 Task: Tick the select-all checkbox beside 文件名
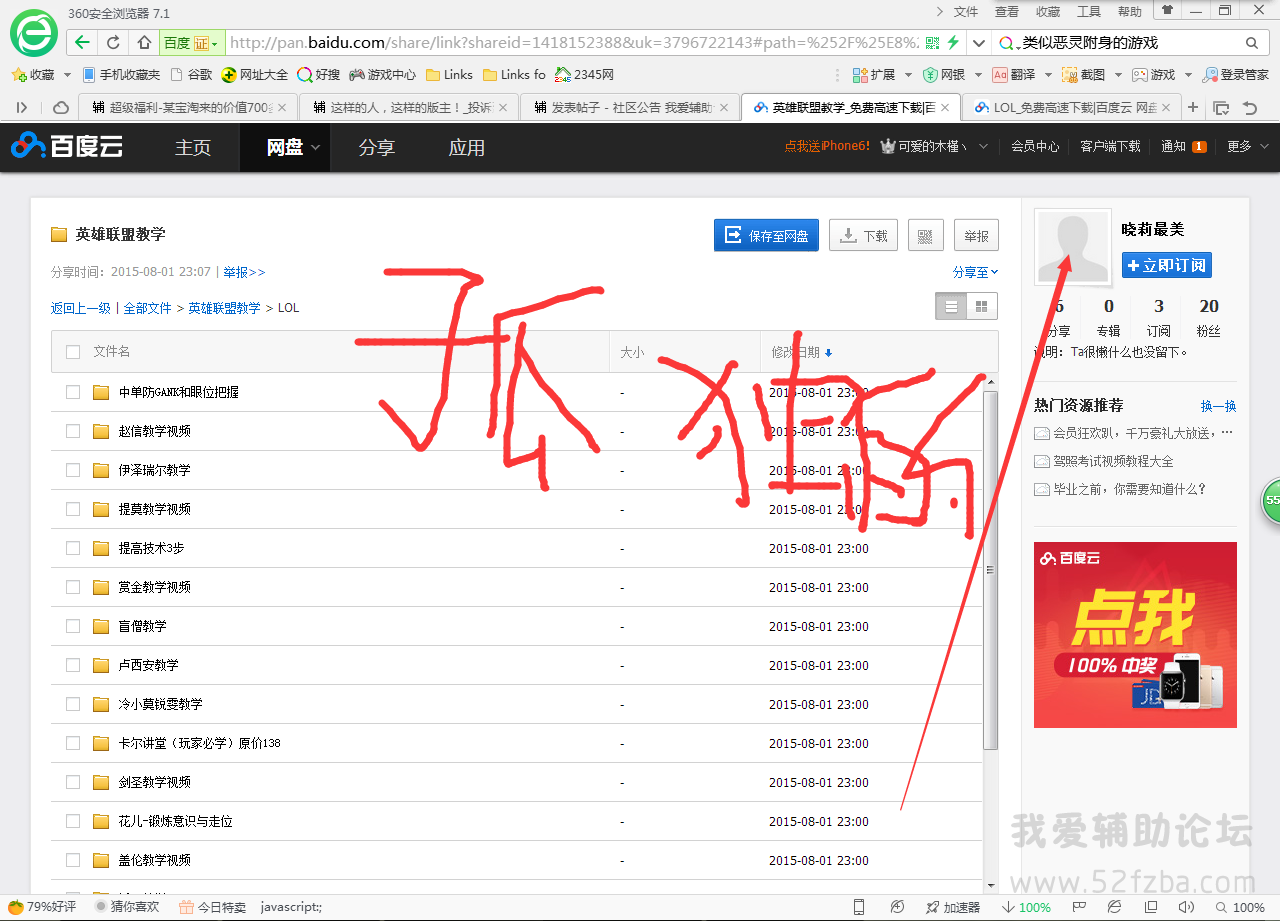pos(73,352)
